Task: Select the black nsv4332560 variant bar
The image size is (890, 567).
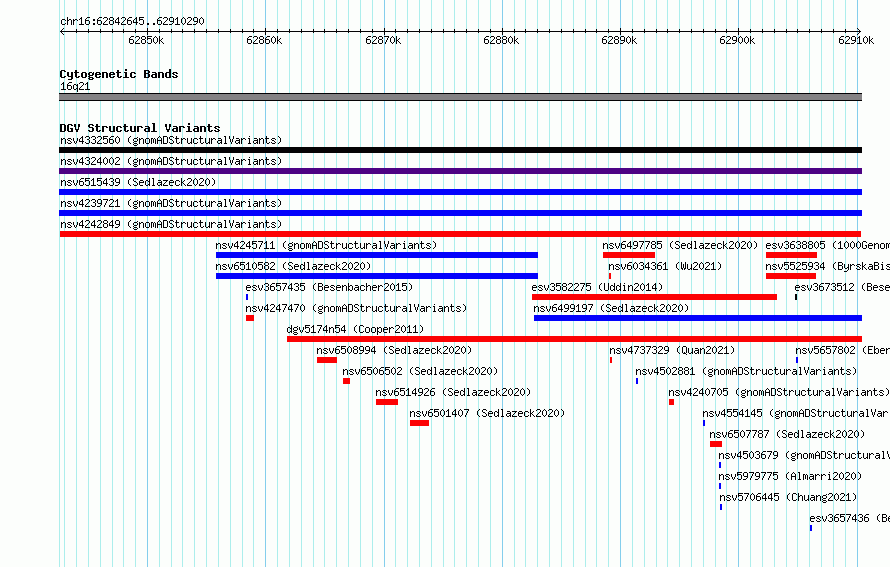Action: [460, 150]
